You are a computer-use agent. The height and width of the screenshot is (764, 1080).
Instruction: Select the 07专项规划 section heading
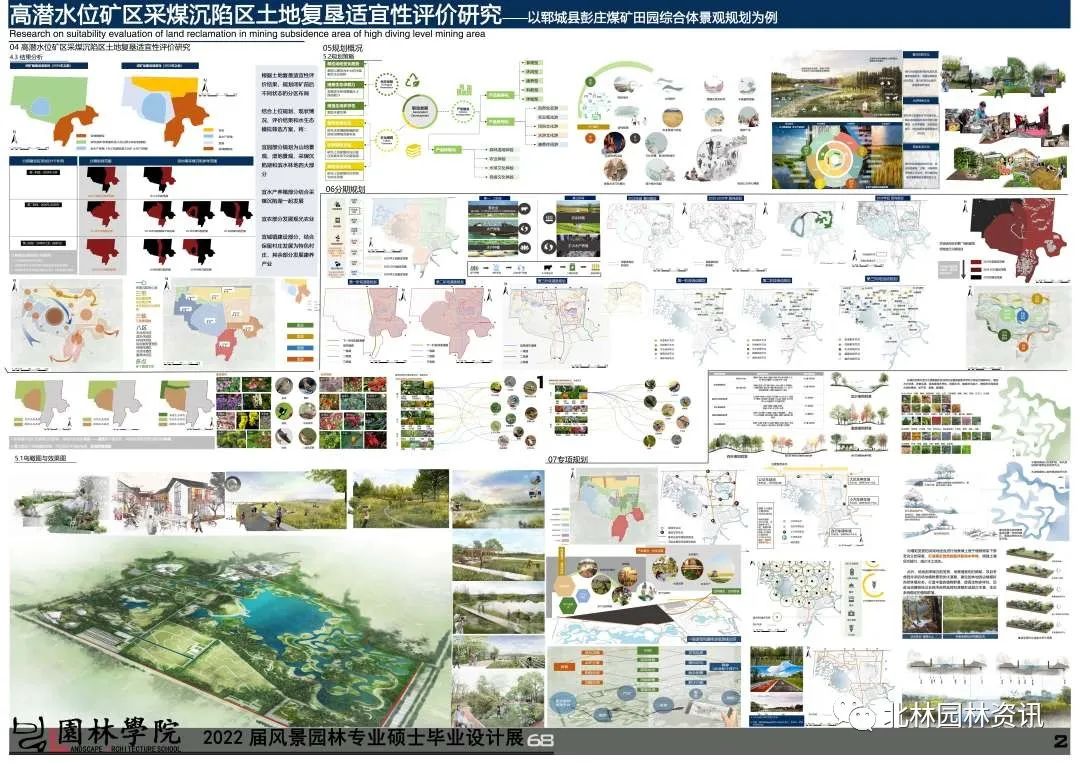(567, 459)
